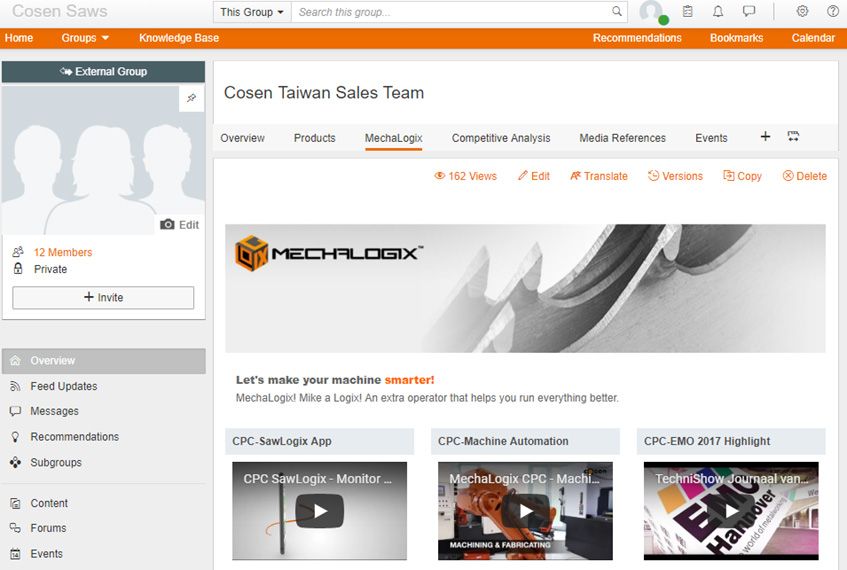The height and width of the screenshot is (570, 847).
Task: Go to Home in the orange navigation bar
Action: (19, 38)
